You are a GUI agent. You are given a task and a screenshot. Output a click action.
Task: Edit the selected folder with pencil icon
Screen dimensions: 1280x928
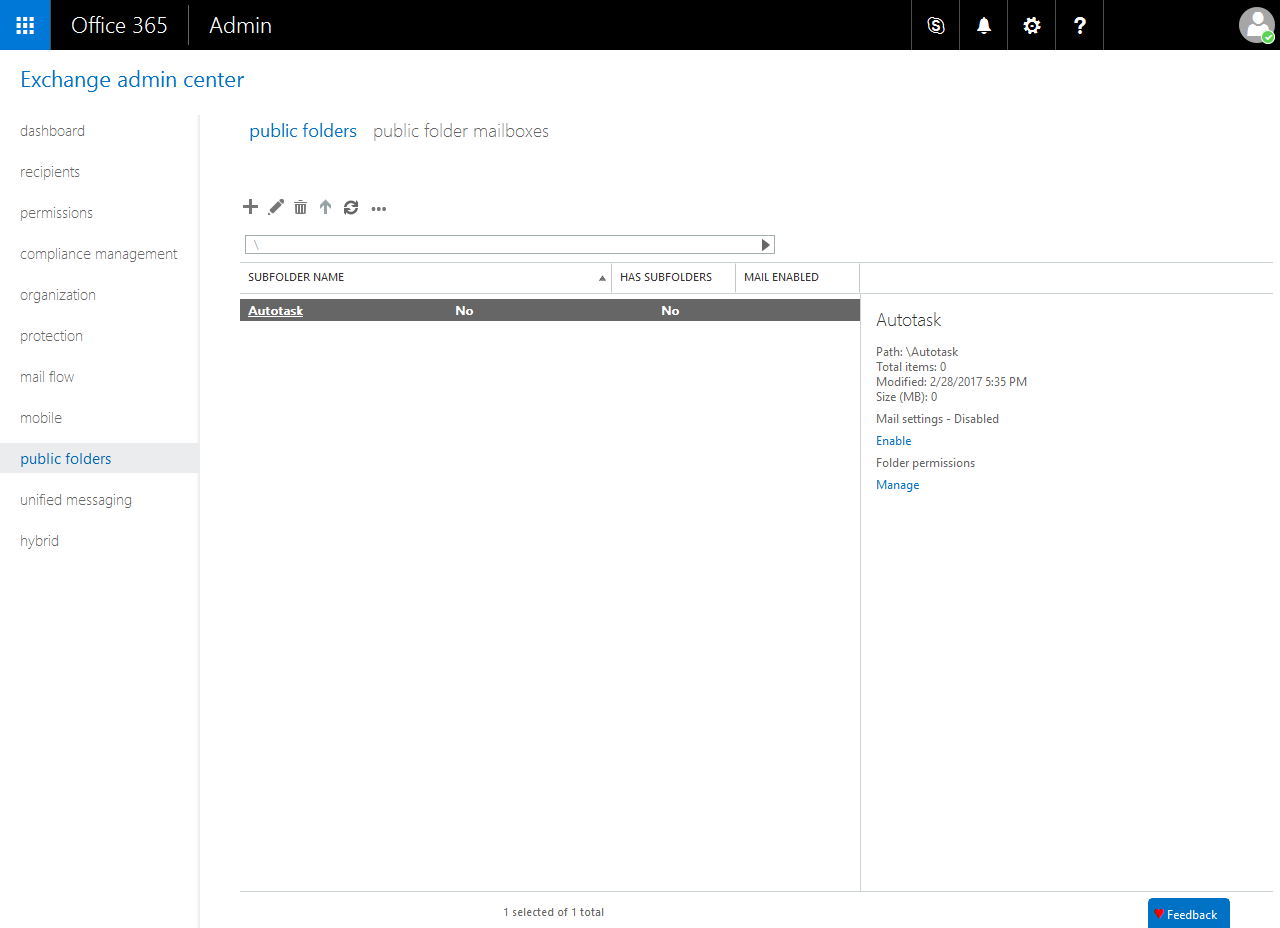(276, 207)
